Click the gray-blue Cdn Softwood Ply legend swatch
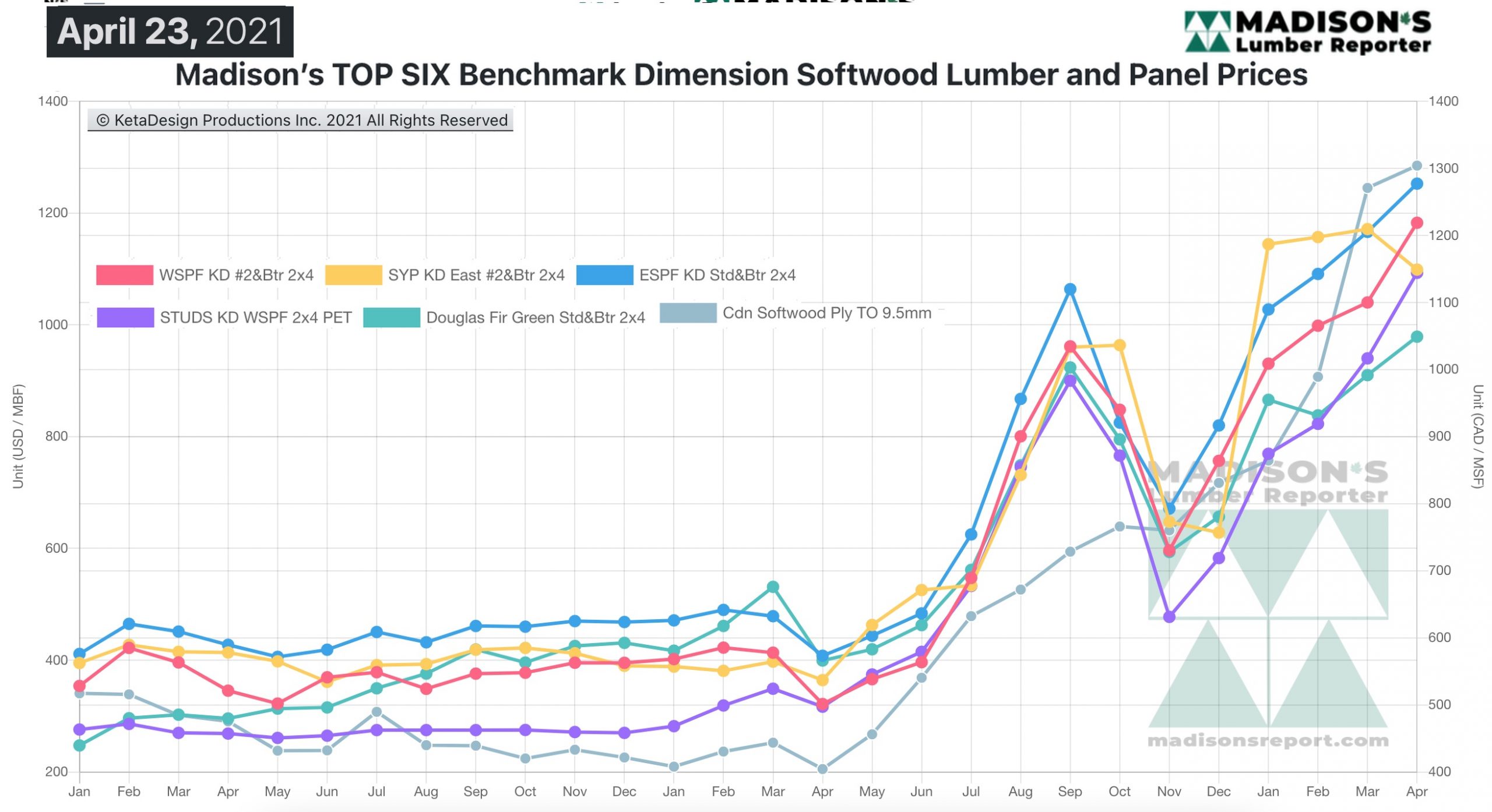The width and height of the screenshot is (1492, 812). click(x=688, y=313)
